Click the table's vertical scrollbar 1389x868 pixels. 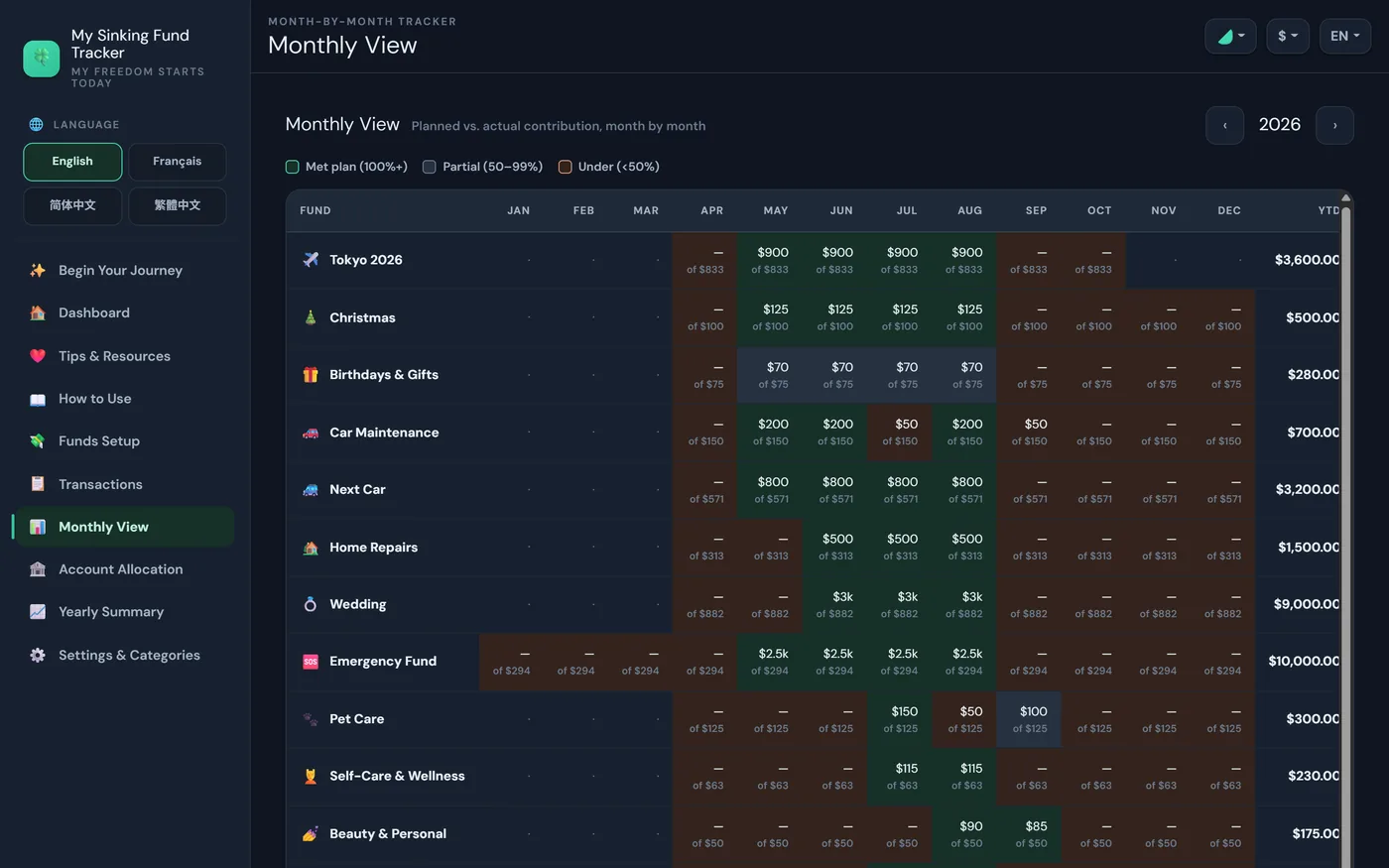(1346, 536)
